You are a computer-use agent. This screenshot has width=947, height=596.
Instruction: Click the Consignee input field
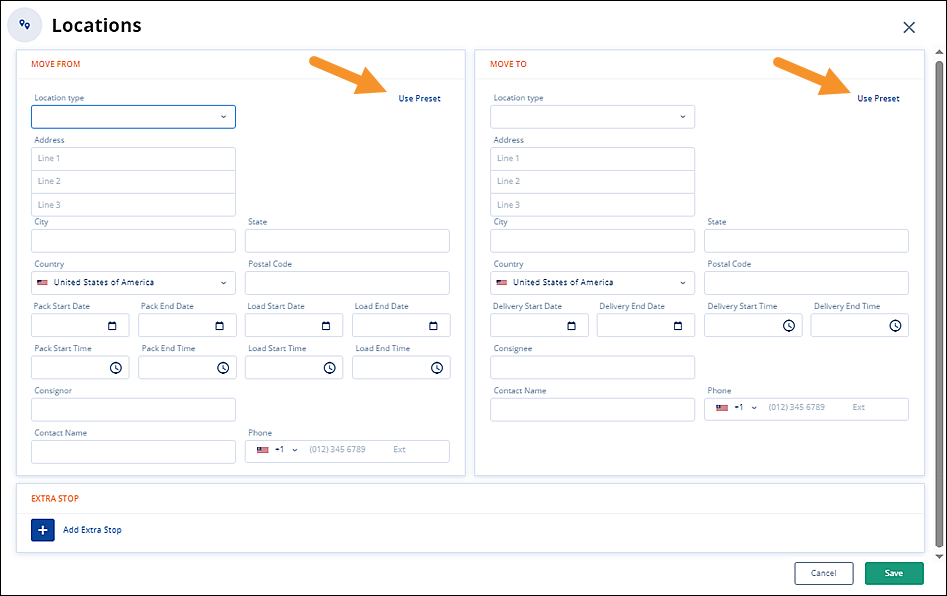pos(592,367)
